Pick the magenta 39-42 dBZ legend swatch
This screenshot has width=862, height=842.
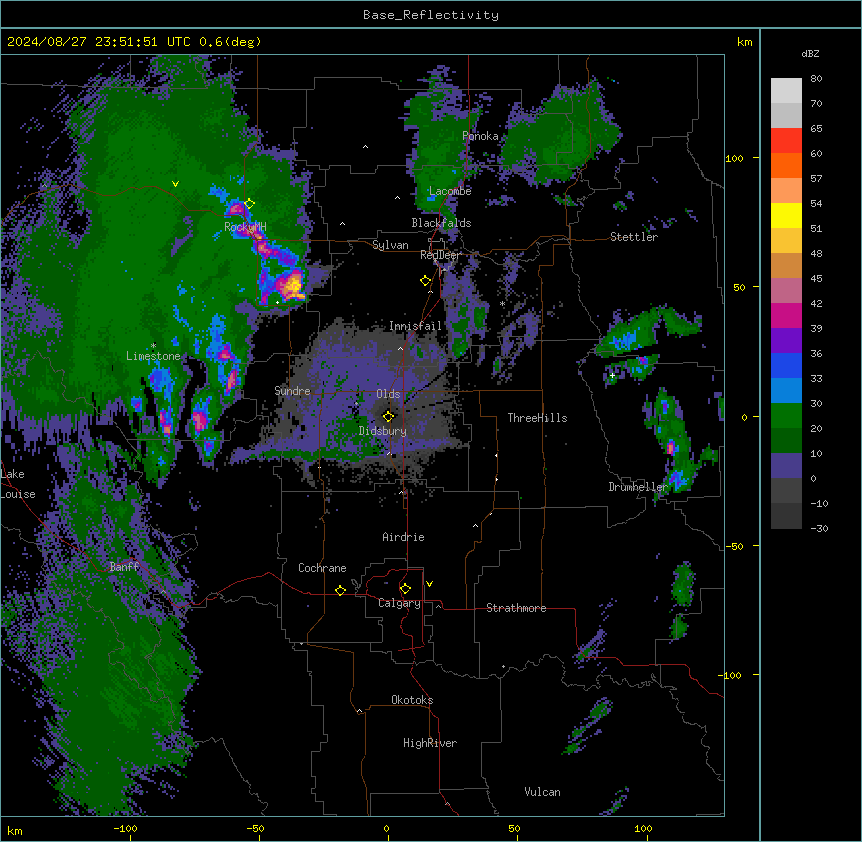786,315
